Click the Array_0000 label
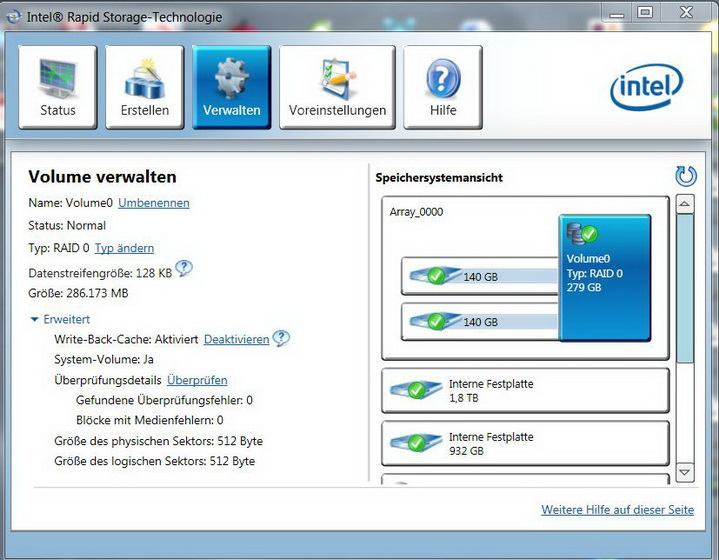This screenshot has height=560, width=719. (x=416, y=212)
